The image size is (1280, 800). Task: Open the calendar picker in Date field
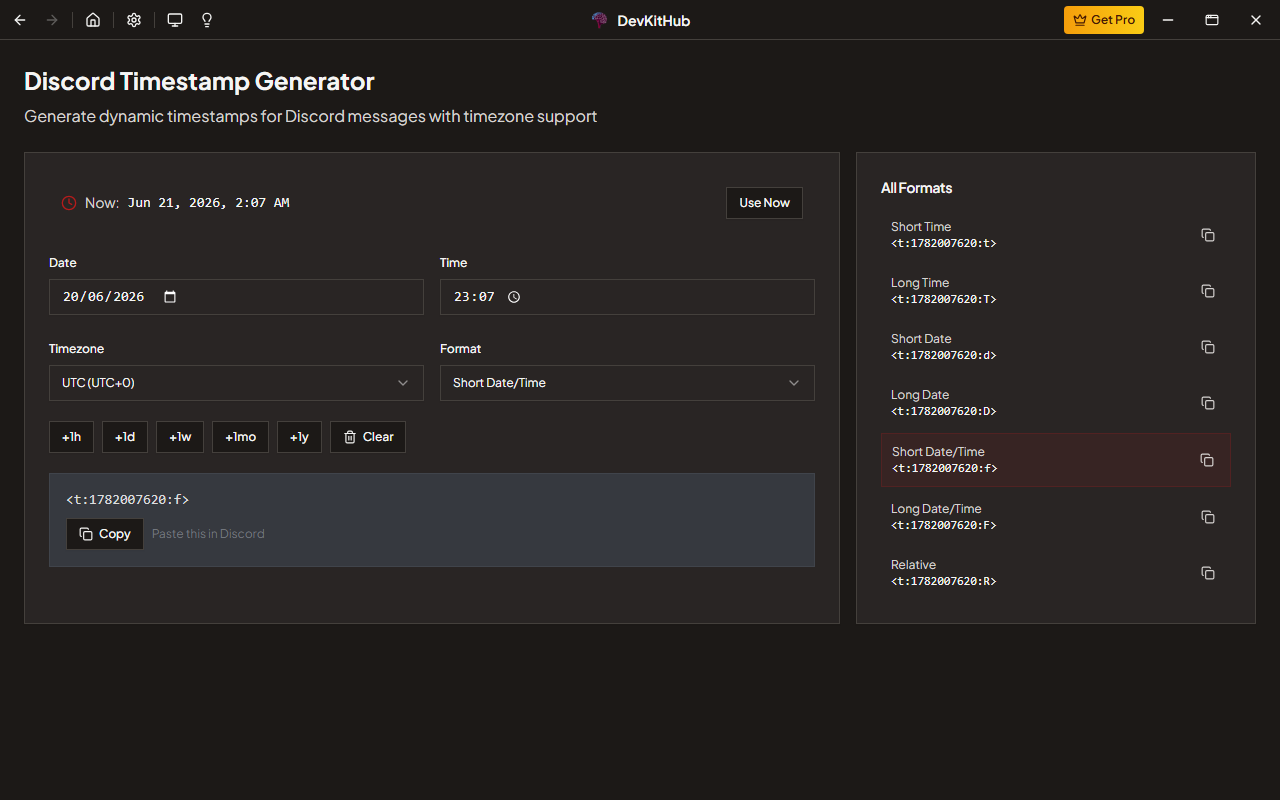coord(170,297)
